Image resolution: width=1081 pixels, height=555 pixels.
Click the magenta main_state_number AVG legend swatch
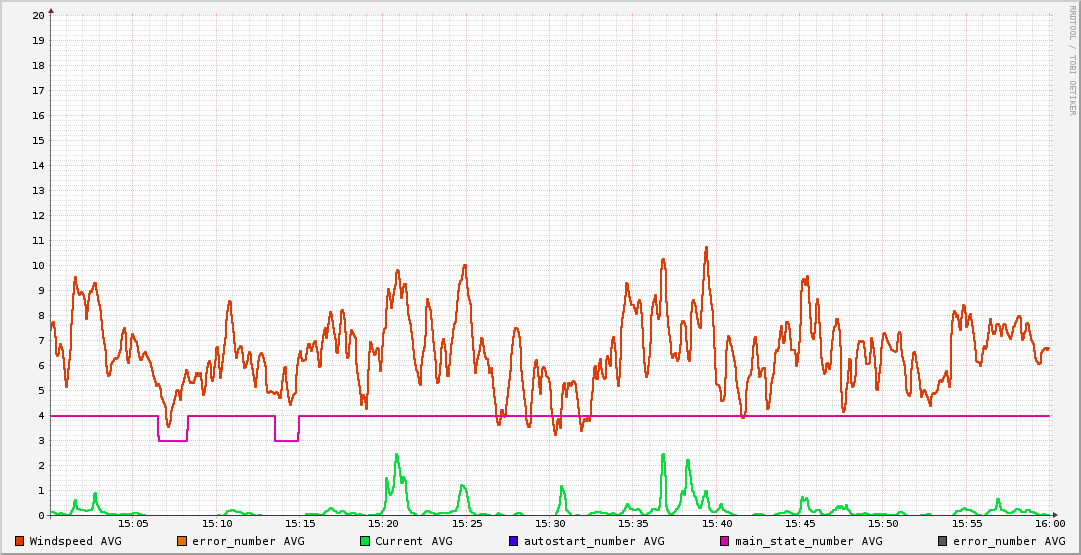(x=725, y=541)
